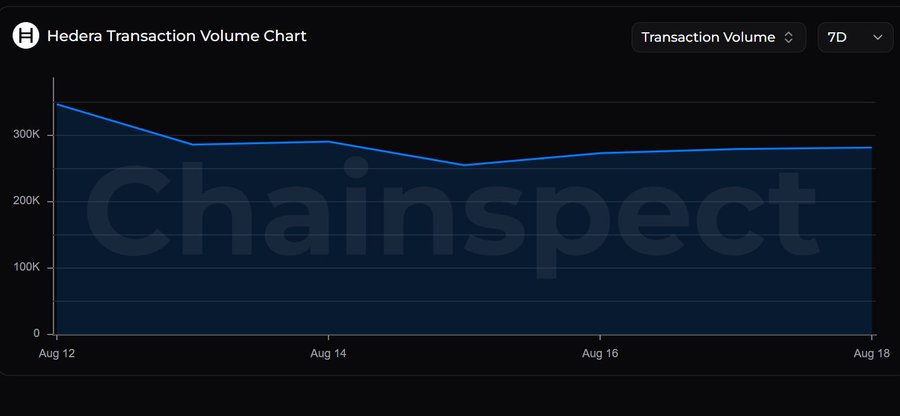Click the 200K y-axis label
900x416 pixels.
28,201
